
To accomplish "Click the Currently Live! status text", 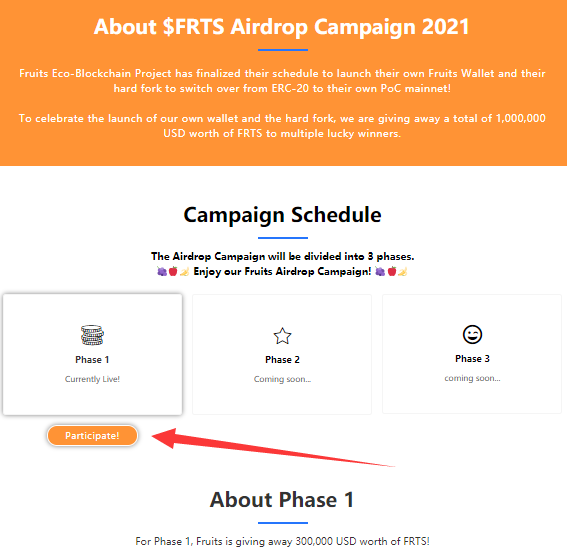I will tap(92, 379).
